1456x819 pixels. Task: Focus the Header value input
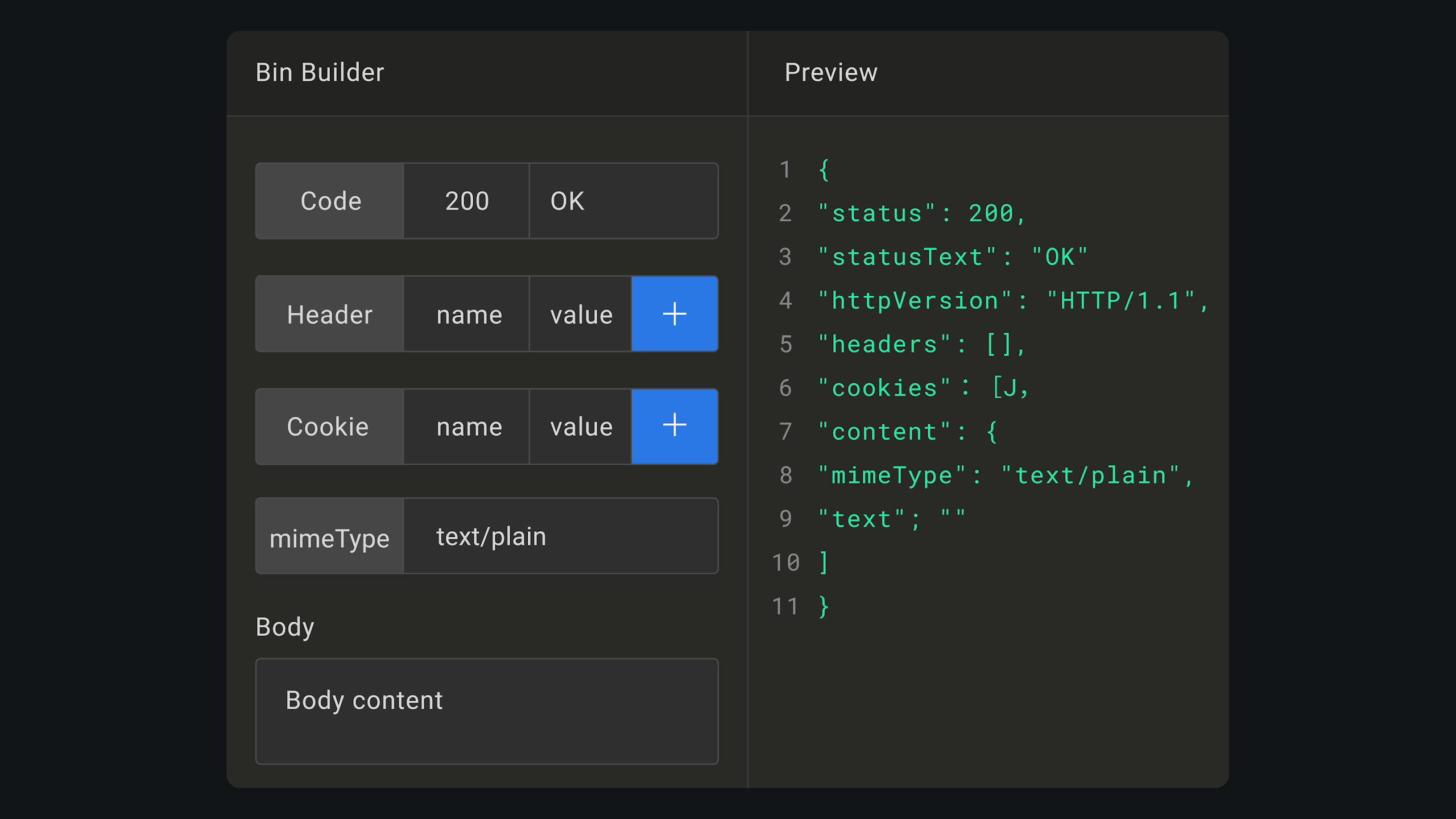(x=580, y=314)
